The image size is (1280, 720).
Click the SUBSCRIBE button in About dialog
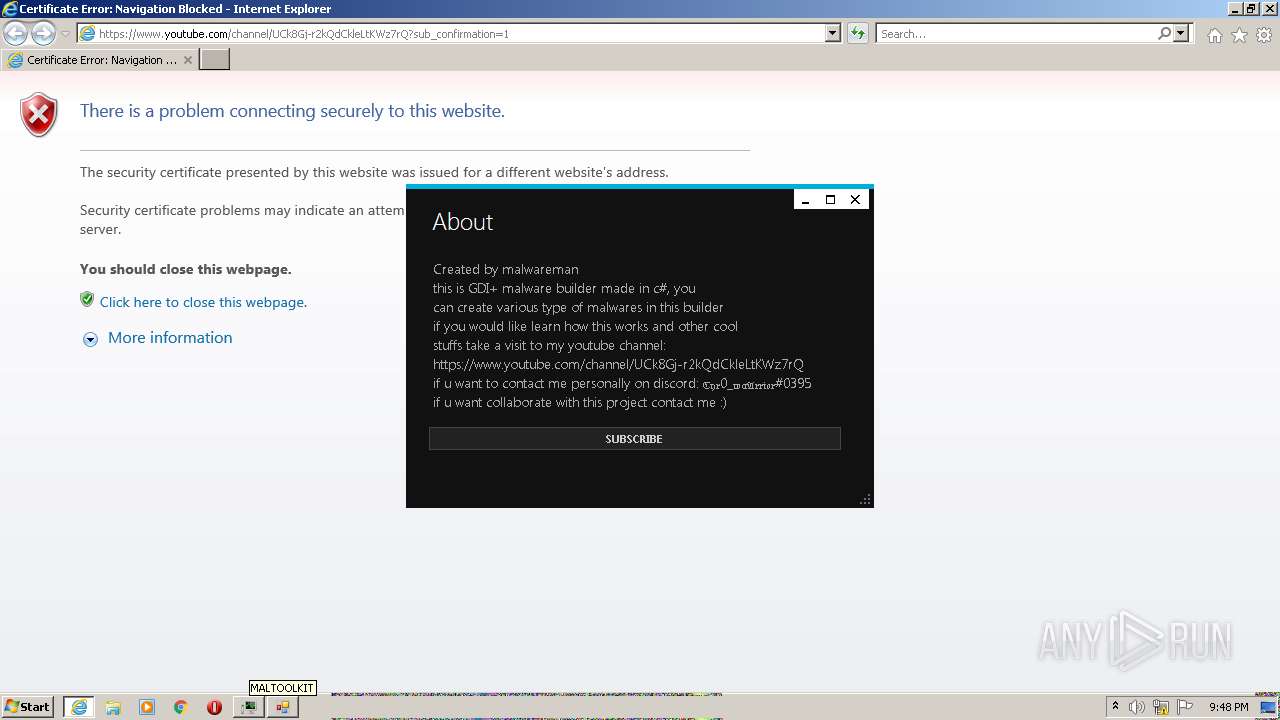click(634, 439)
